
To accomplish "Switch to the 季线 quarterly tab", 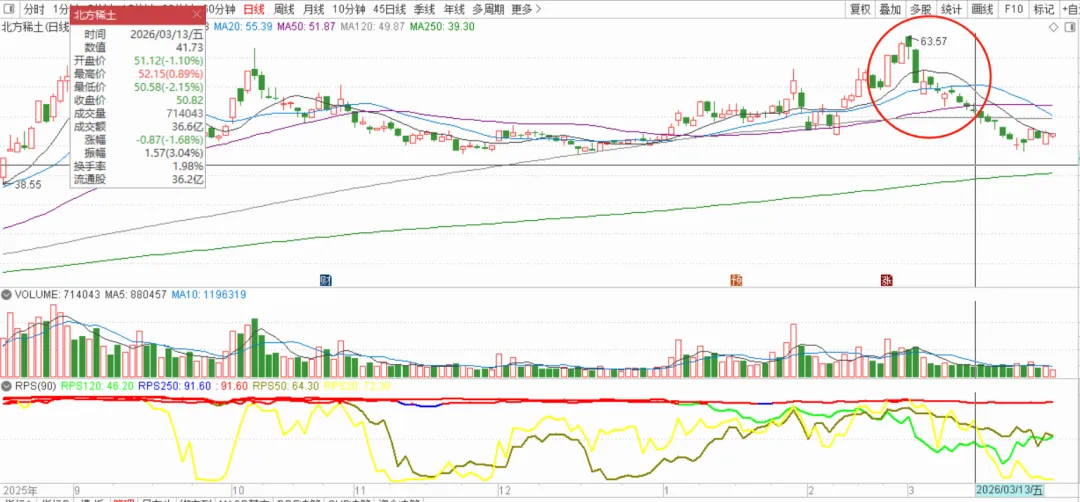I will click(424, 9).
